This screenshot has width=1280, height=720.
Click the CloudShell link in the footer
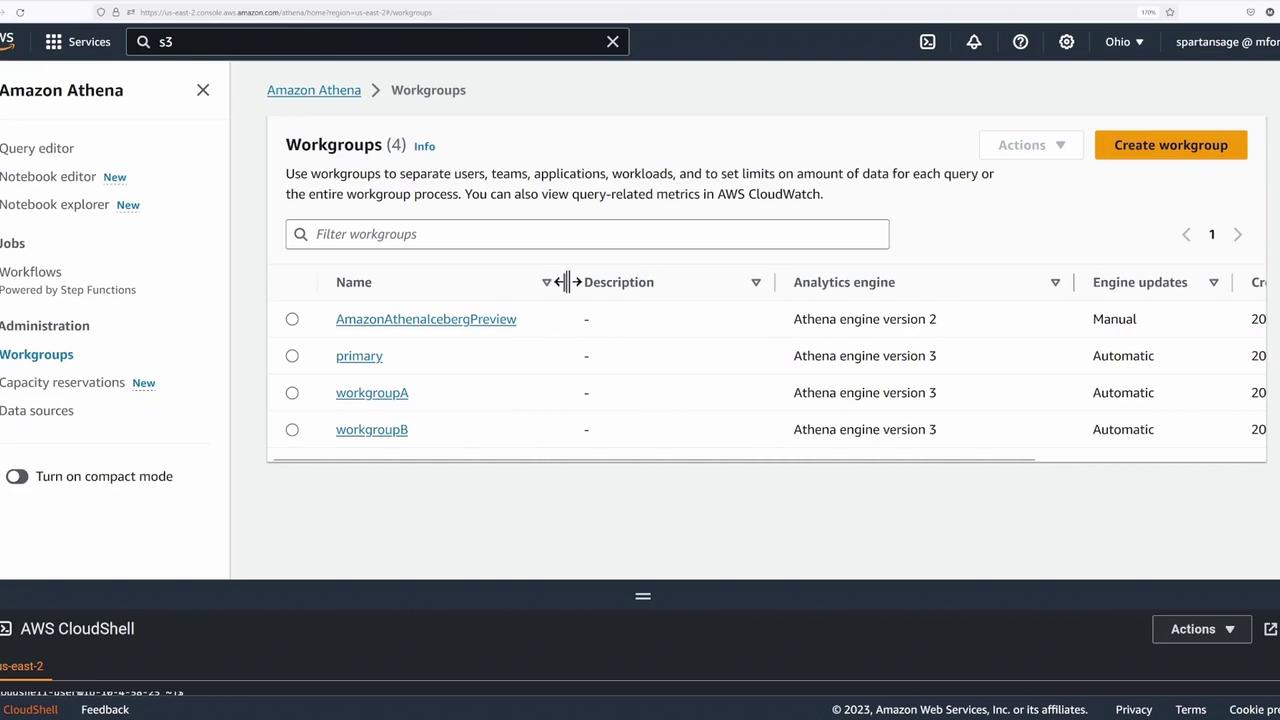coord(30,710)
